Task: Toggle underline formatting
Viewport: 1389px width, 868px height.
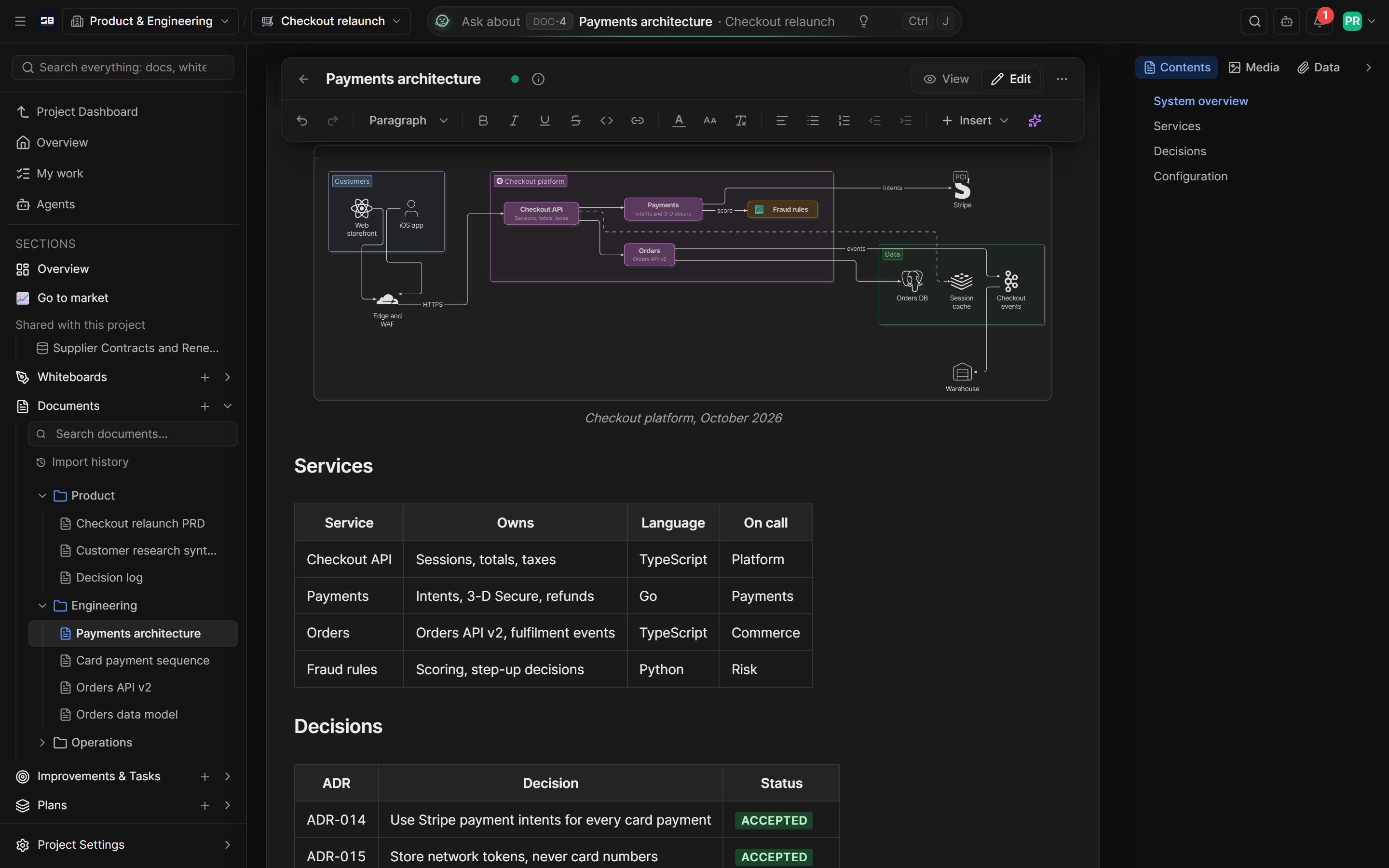Action: point(545,121)
